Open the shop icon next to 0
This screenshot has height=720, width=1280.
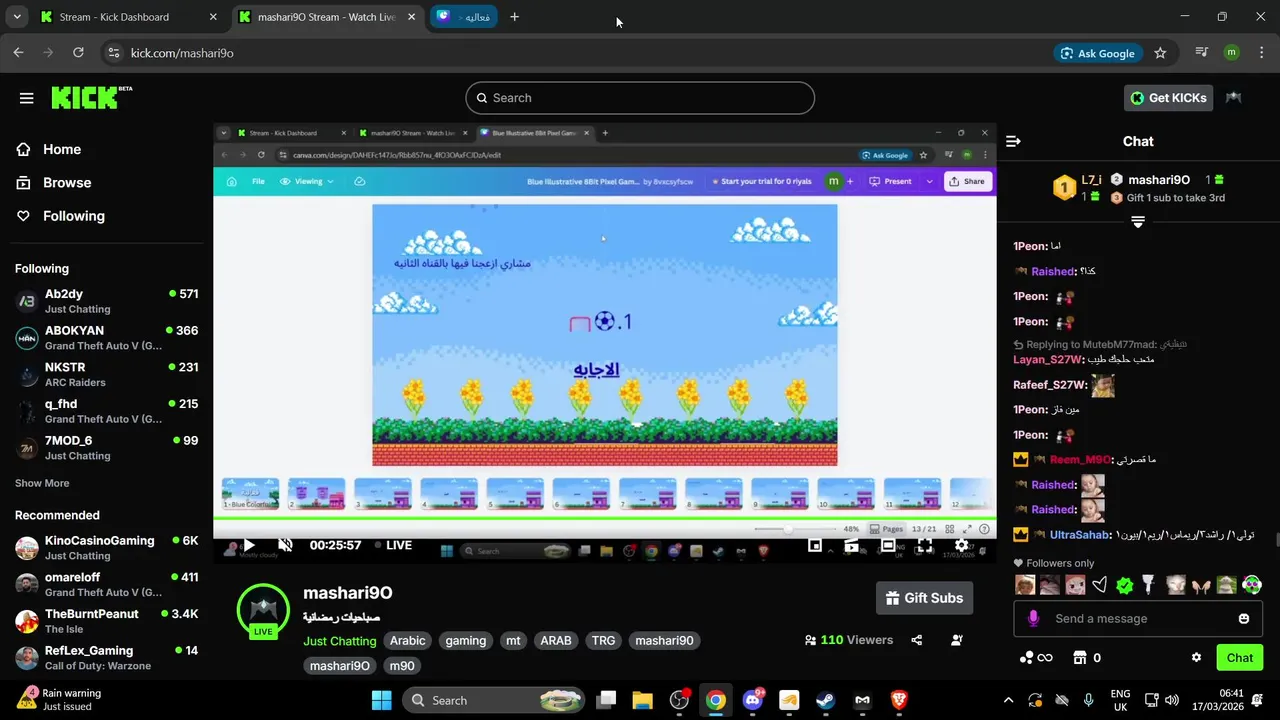pyautogui.click(x=1079, y=658)
